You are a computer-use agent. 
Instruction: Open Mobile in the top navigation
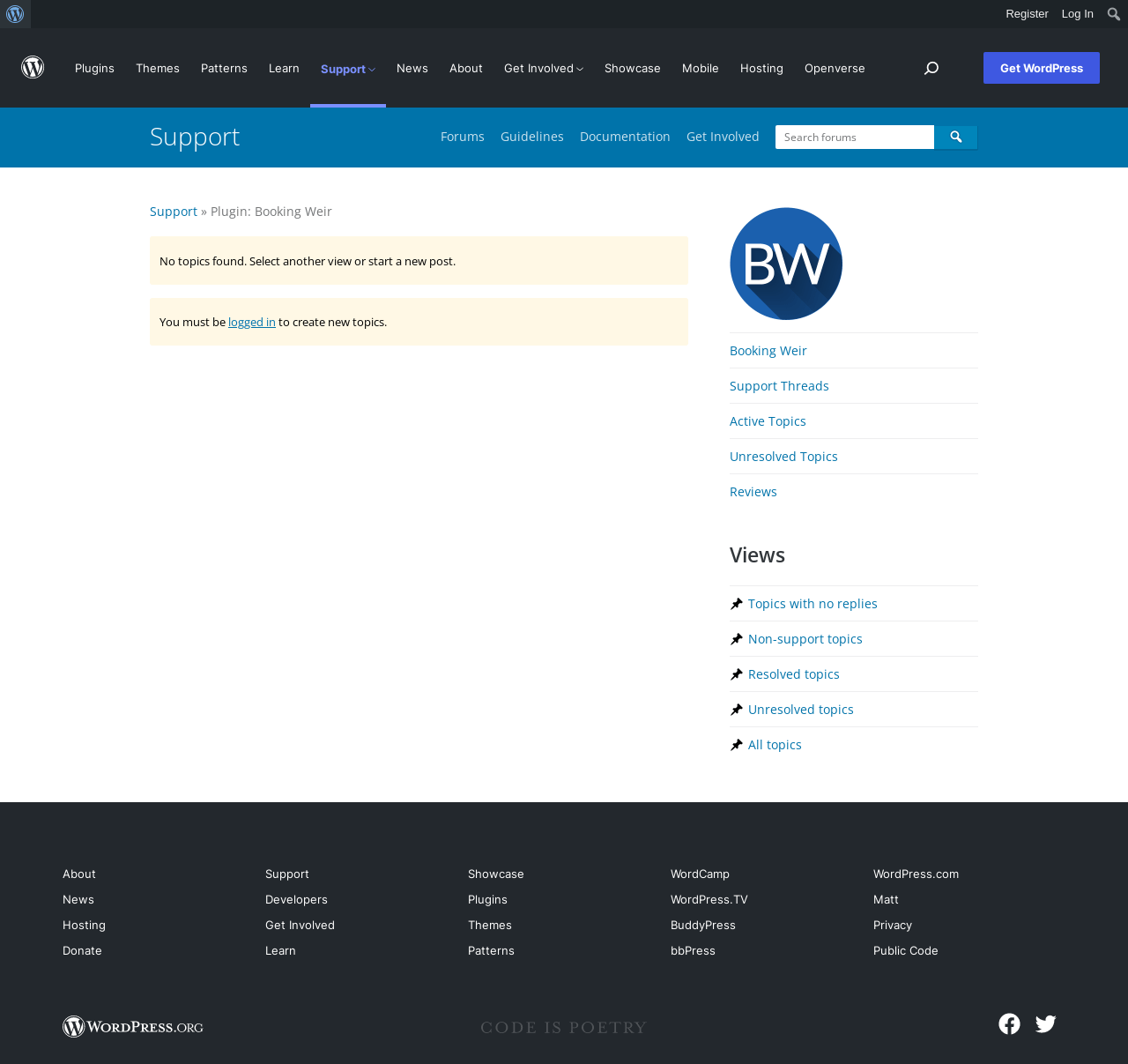click(701, 68)
